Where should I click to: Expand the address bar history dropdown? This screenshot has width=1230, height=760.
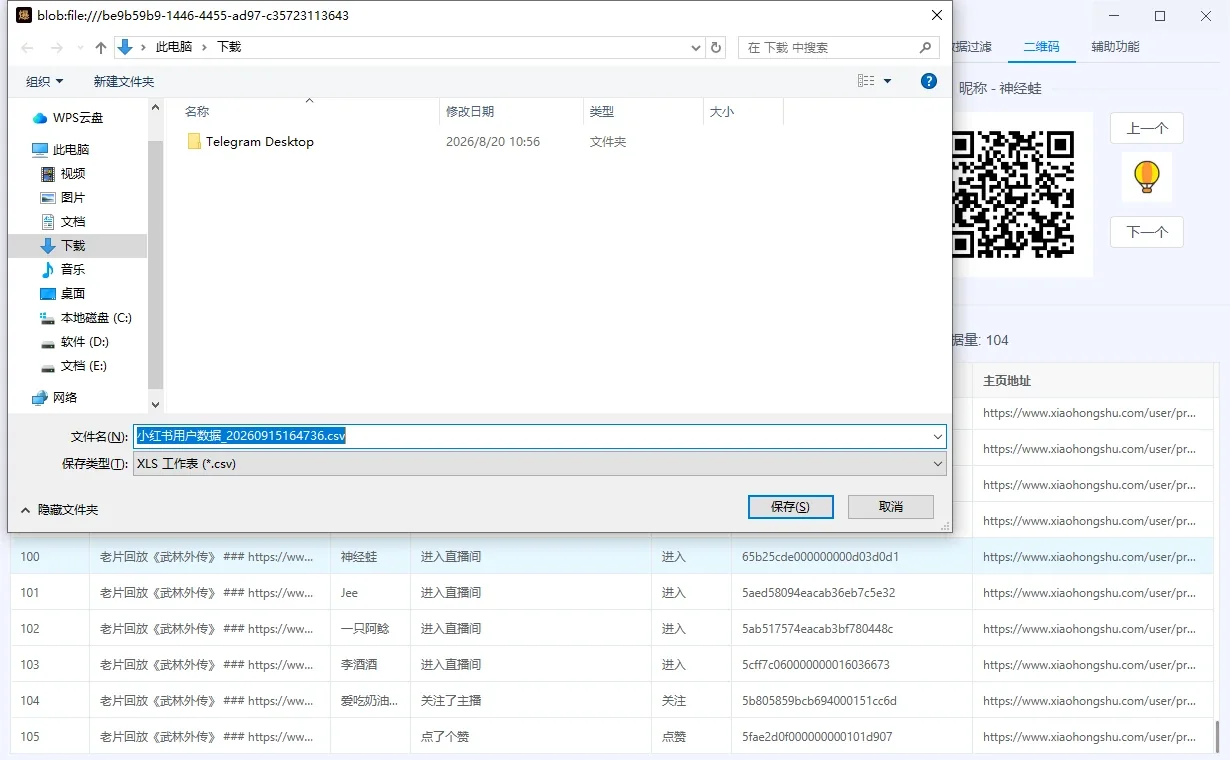696,47
